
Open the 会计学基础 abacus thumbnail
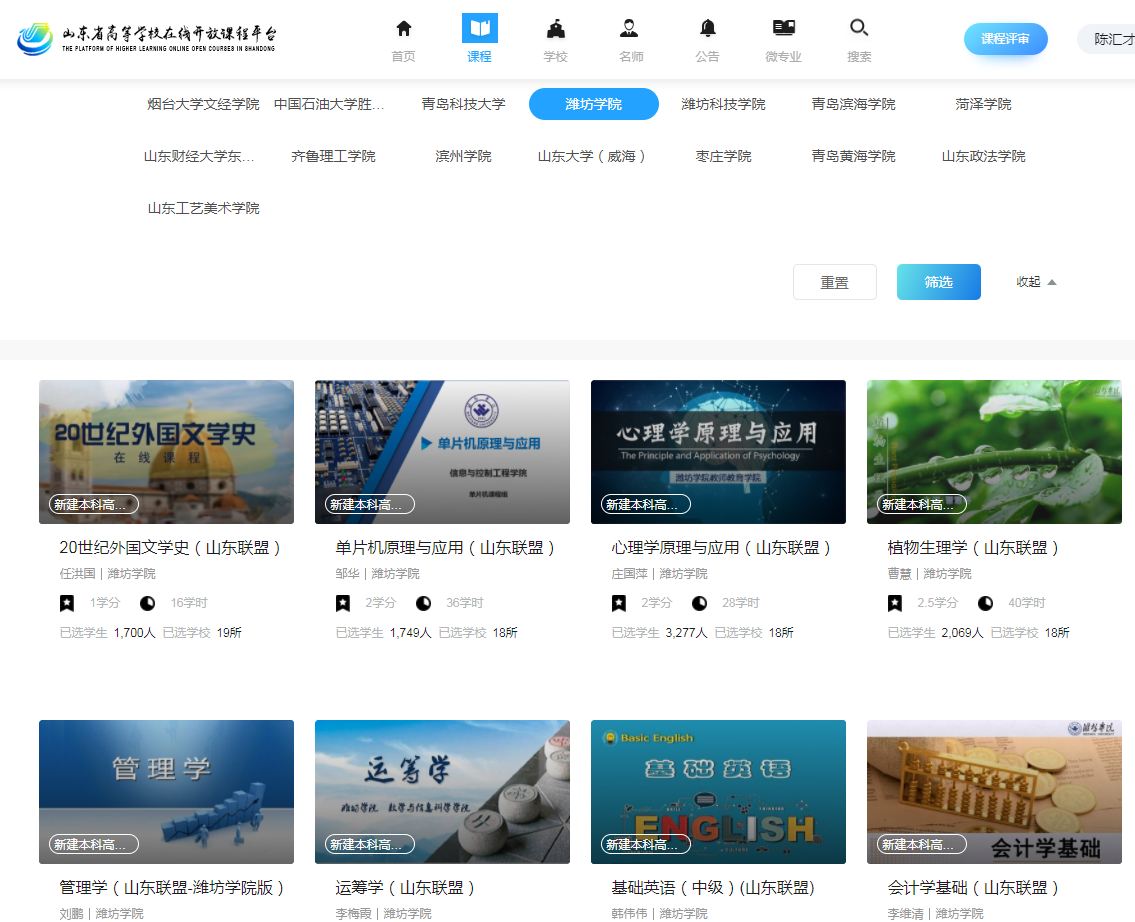click(995, 792)
